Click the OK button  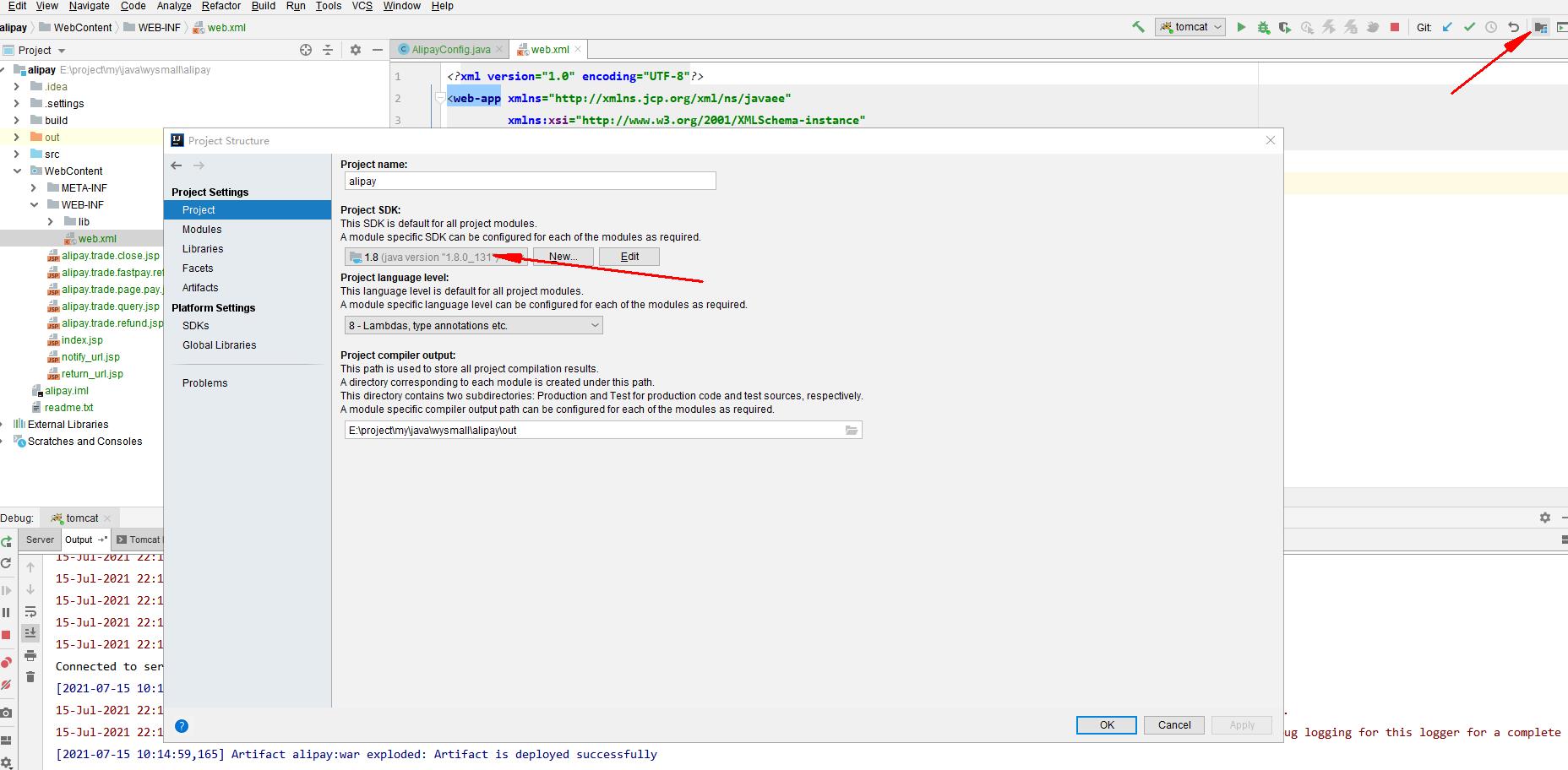click(1107, 725)
